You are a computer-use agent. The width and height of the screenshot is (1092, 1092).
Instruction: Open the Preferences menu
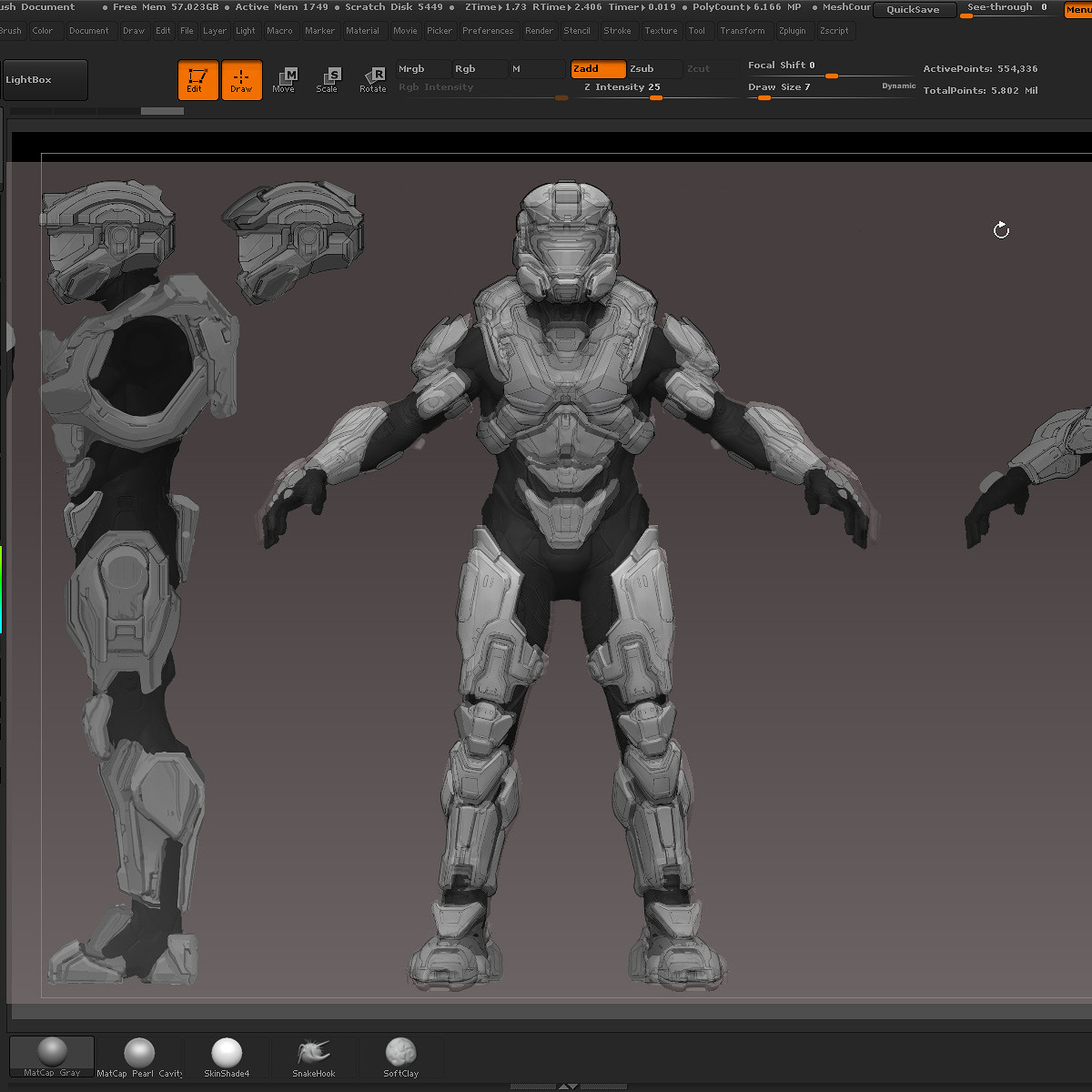coord(488,31)
